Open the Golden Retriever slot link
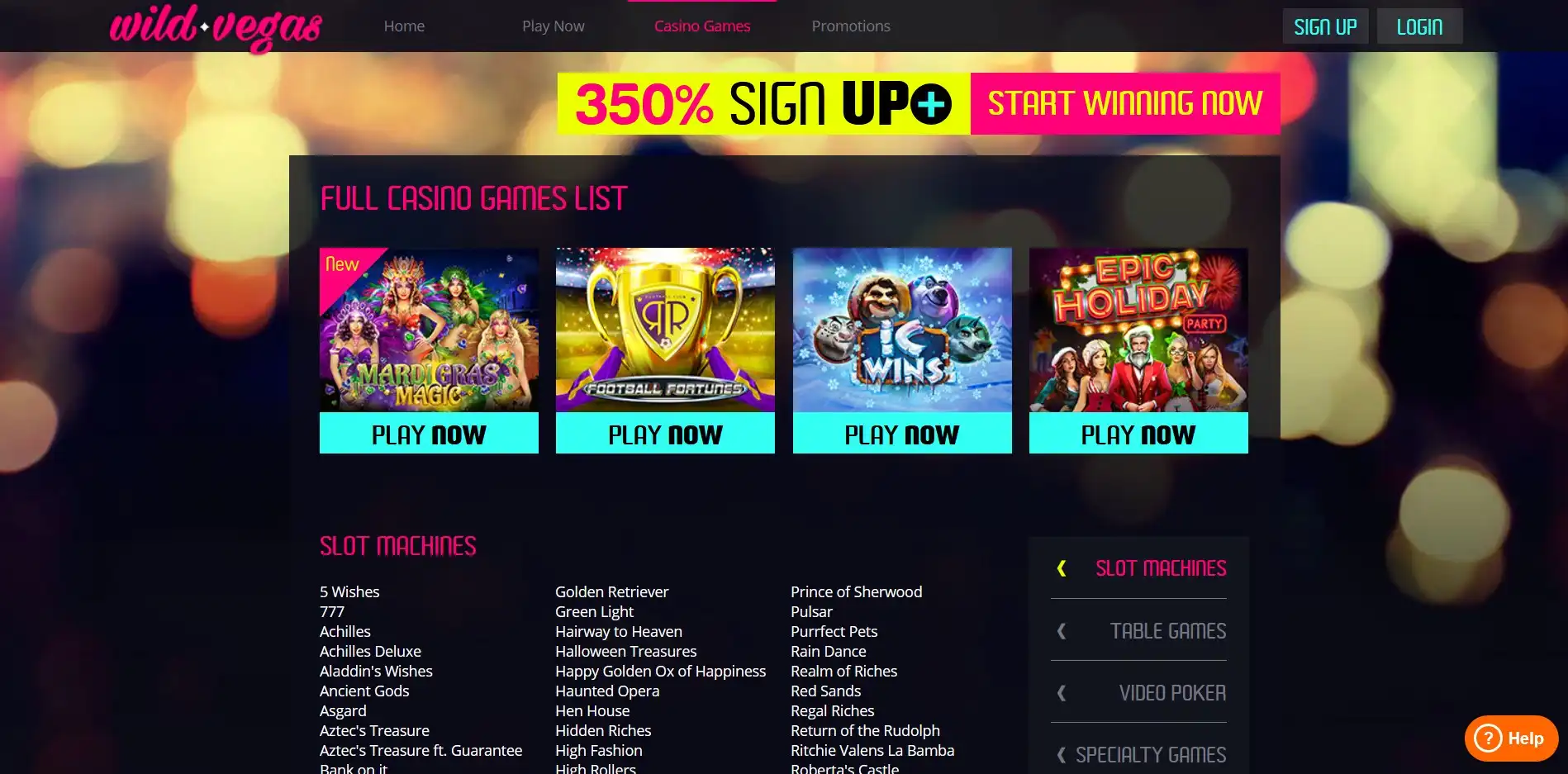The image size is (1568, 774). click(611, 591)
